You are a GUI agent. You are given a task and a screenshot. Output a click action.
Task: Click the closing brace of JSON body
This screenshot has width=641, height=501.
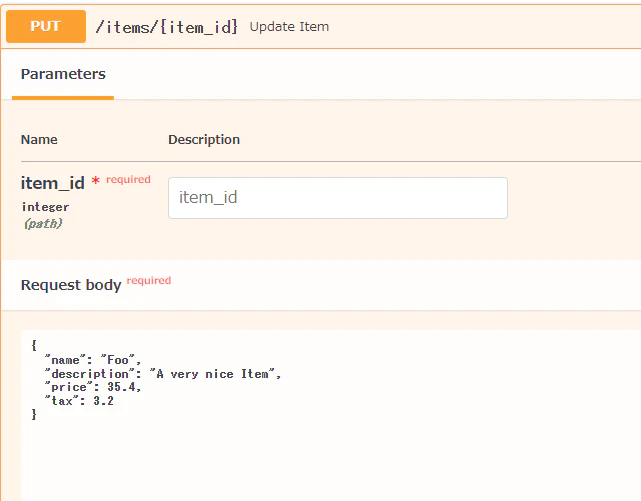coord(34,415)
